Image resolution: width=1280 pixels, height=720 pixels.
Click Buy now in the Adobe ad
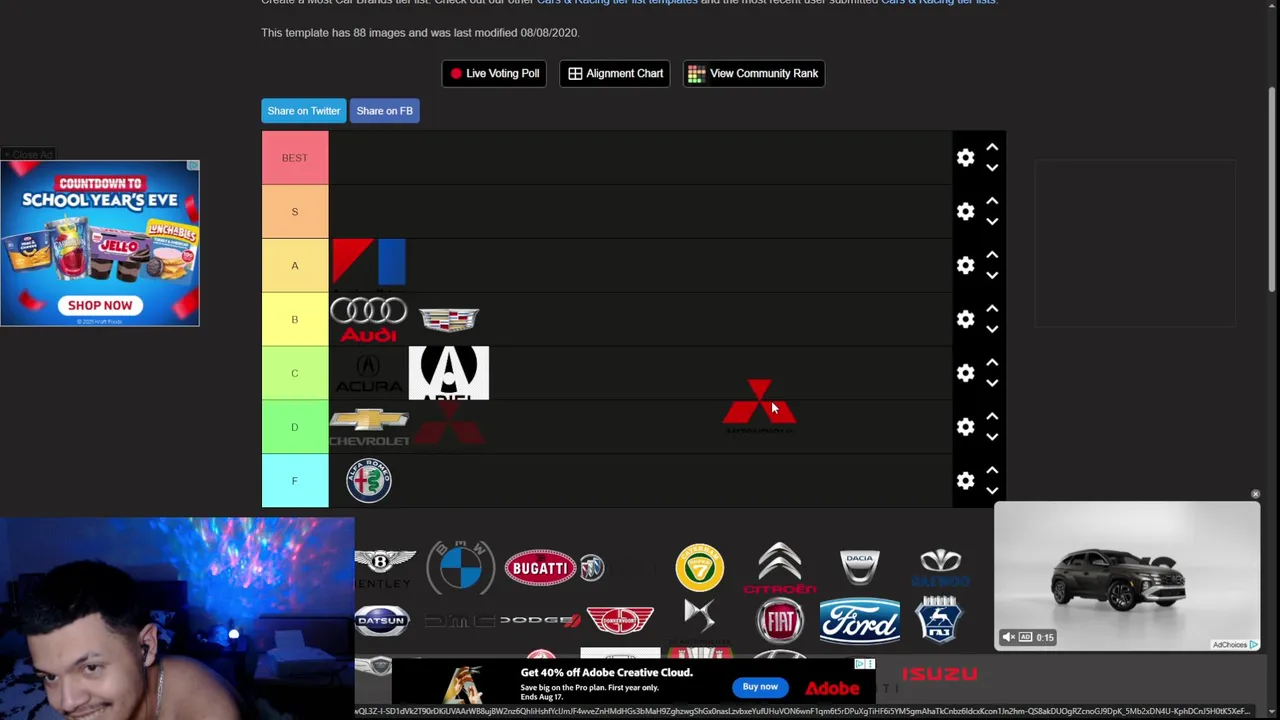coord(760,687)
